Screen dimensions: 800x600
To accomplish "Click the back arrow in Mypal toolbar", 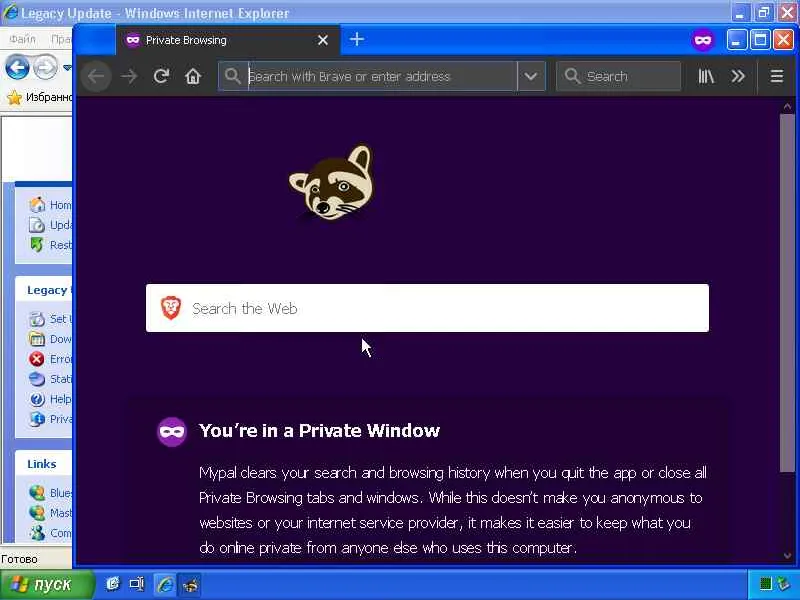I will tap(96, 77).
